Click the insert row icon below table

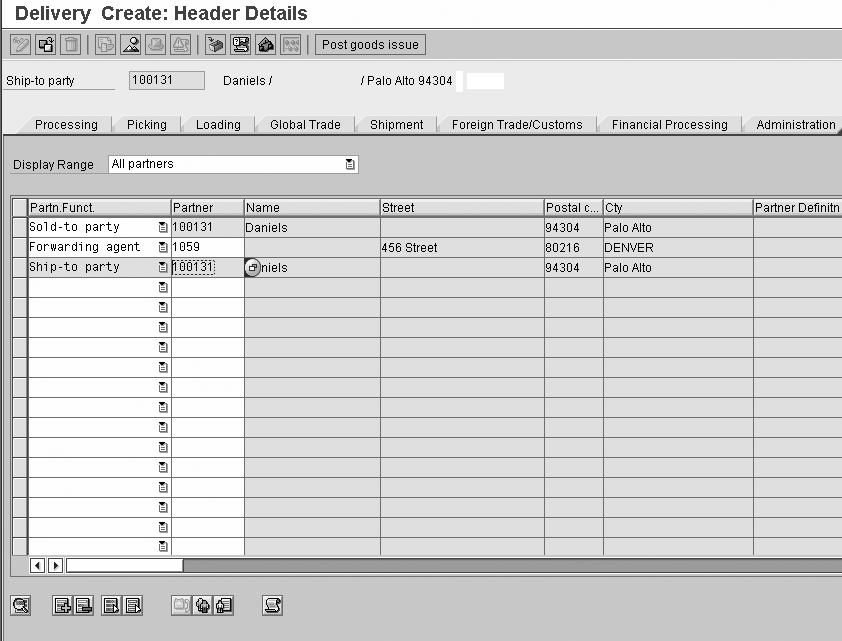coord(62,606)
